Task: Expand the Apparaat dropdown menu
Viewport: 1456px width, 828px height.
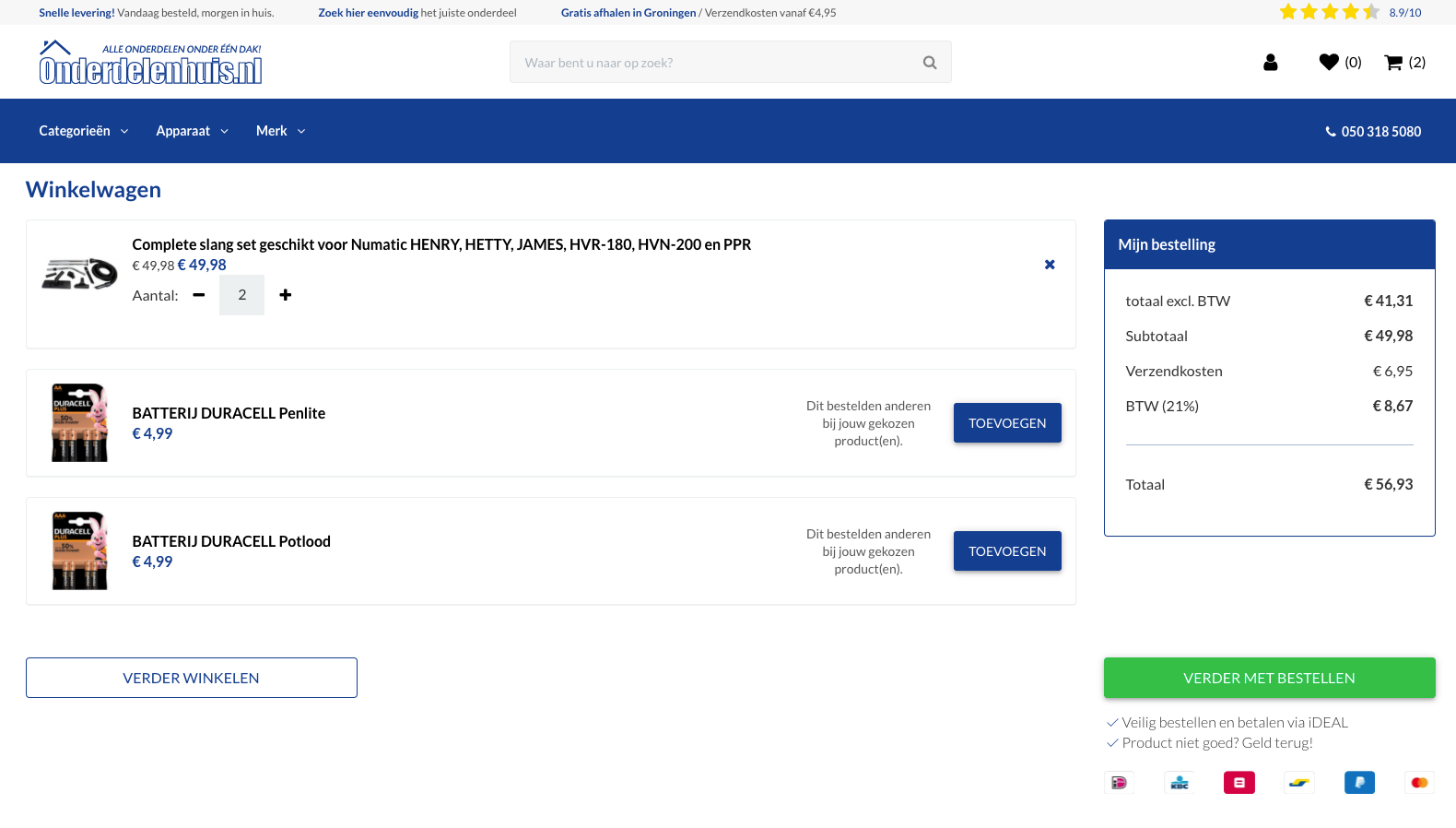Action: 192,131
